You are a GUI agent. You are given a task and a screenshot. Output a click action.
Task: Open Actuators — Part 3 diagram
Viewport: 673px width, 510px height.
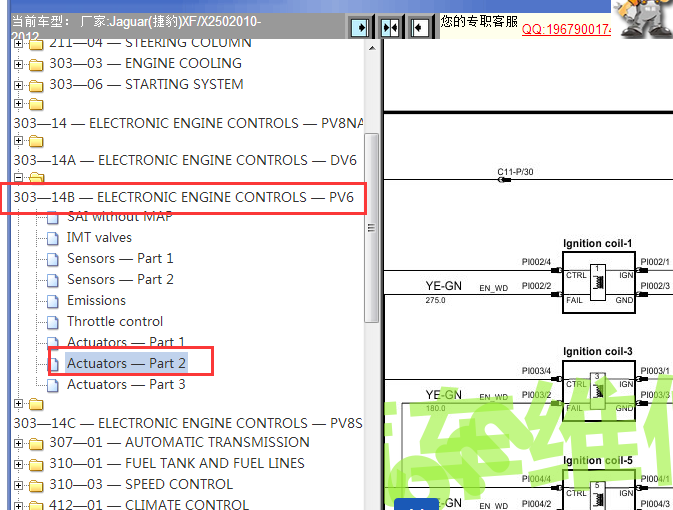click(x=126, y=384)
